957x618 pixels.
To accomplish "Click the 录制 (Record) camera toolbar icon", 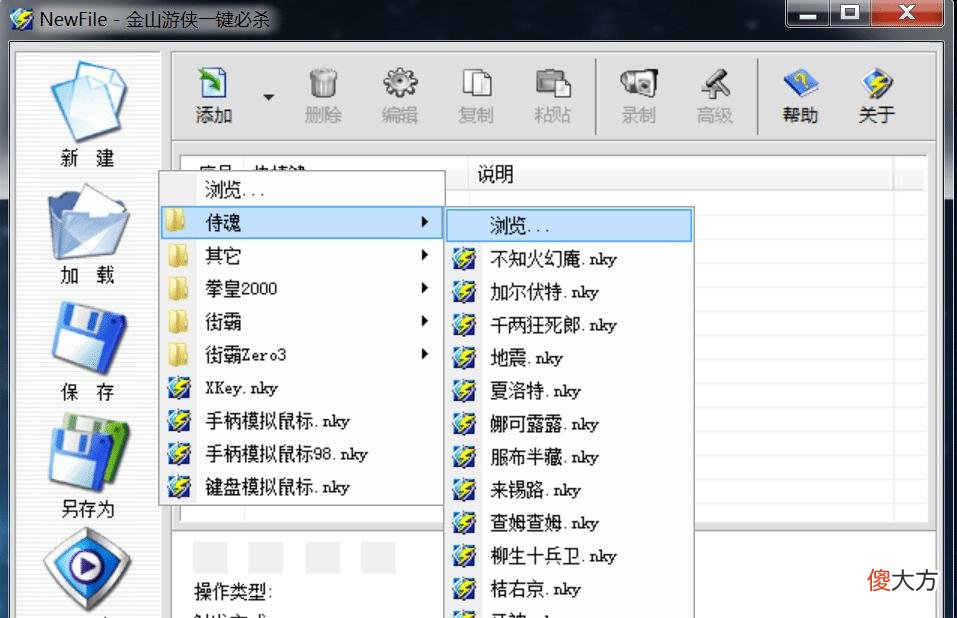I will pos(638,96).
